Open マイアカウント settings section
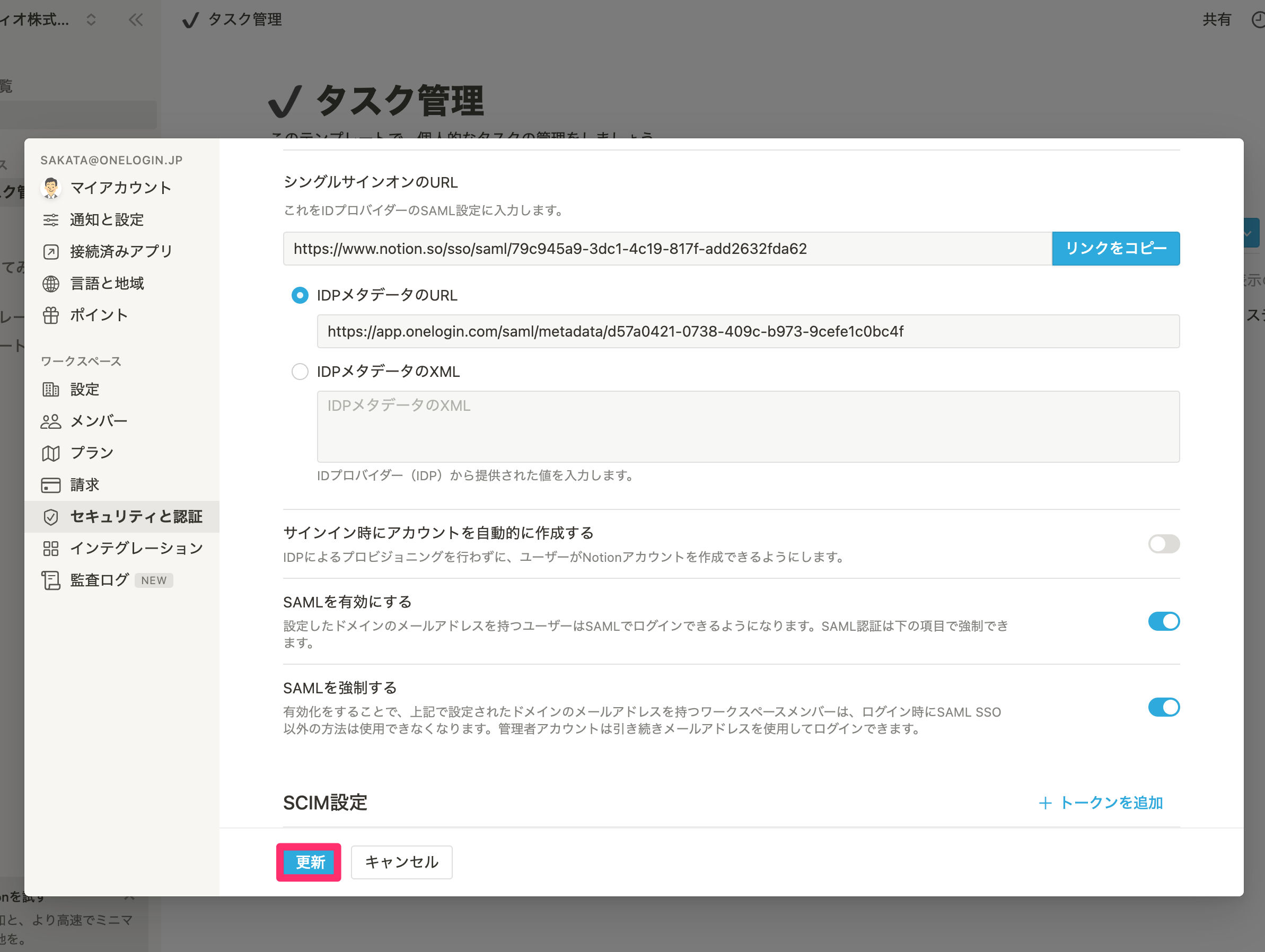Screen dimensions: 1265x952 point(122,188)
